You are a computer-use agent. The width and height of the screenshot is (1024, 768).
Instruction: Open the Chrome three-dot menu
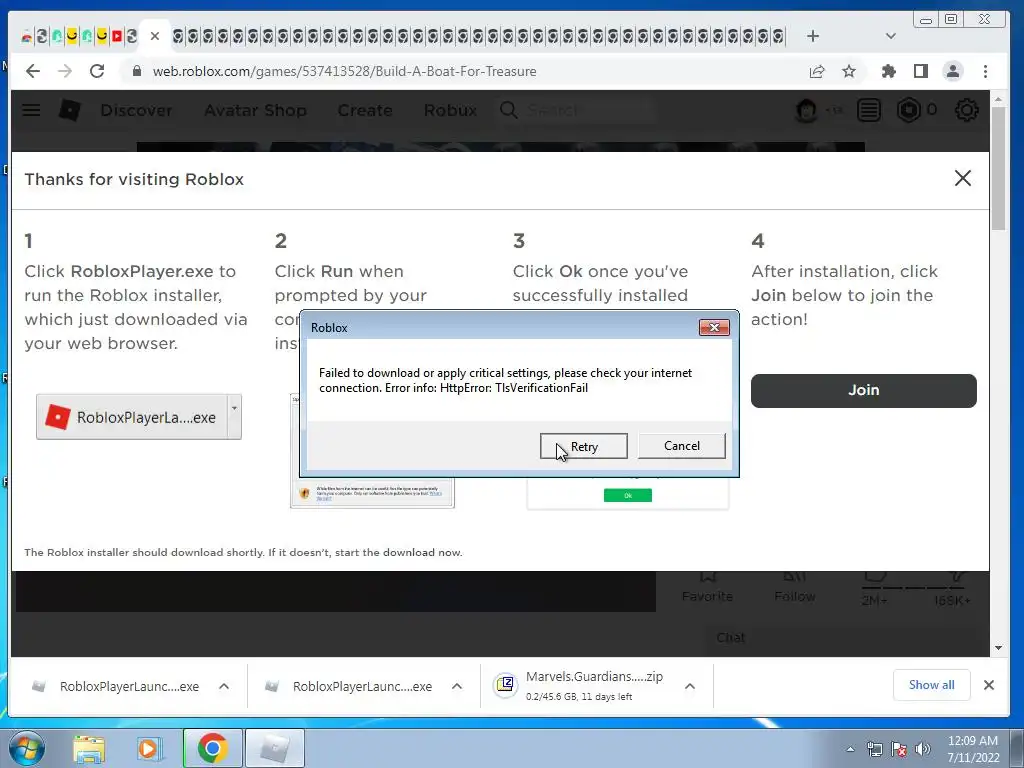(x=985, y=71)
